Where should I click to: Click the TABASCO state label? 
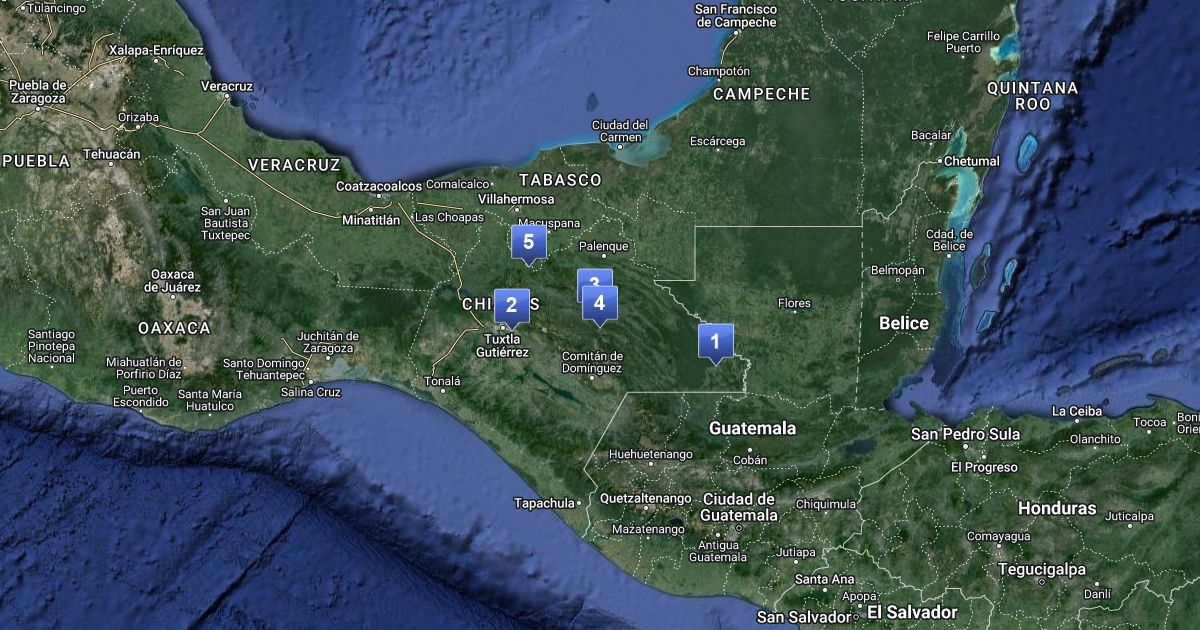tap(560, 180)
